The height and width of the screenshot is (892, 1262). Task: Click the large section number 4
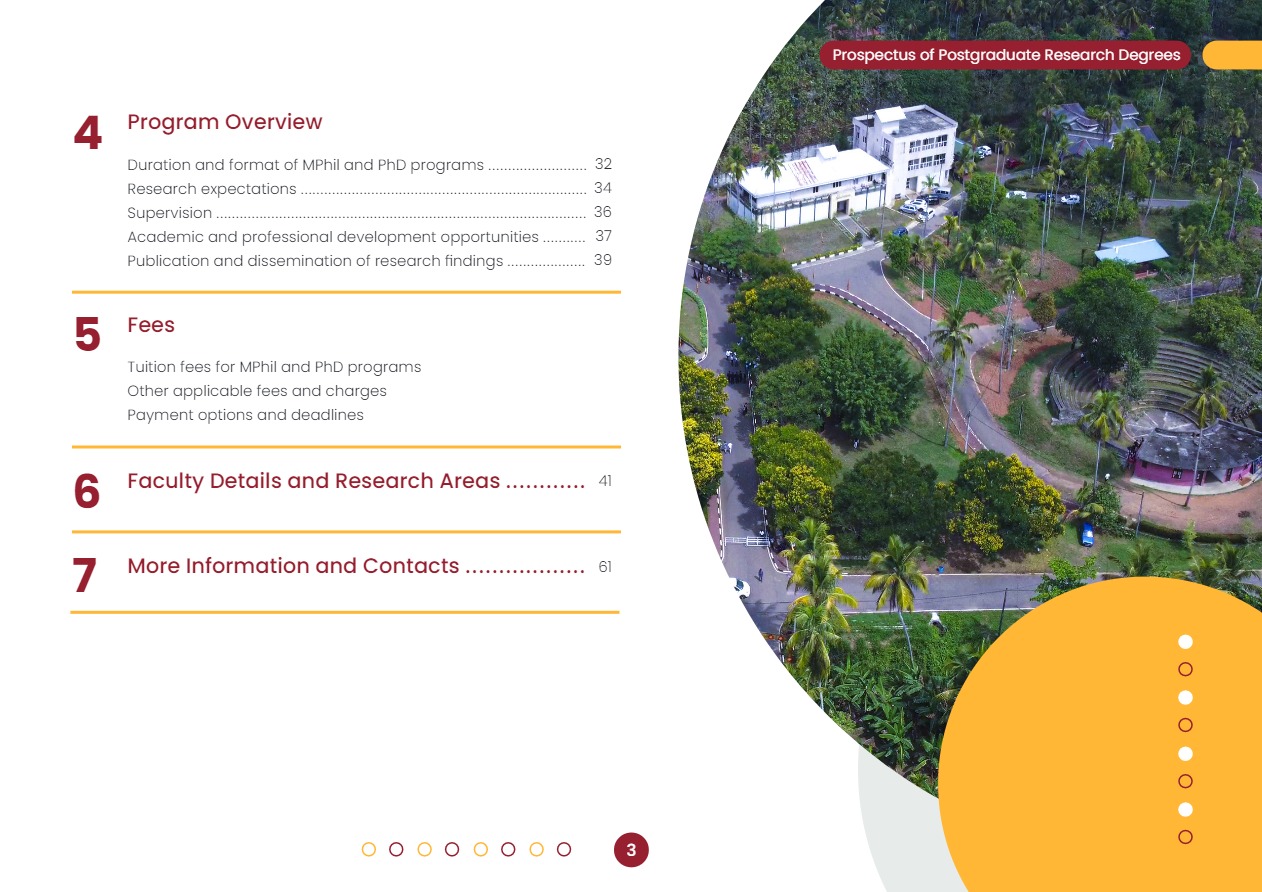[x=88, y=134]
